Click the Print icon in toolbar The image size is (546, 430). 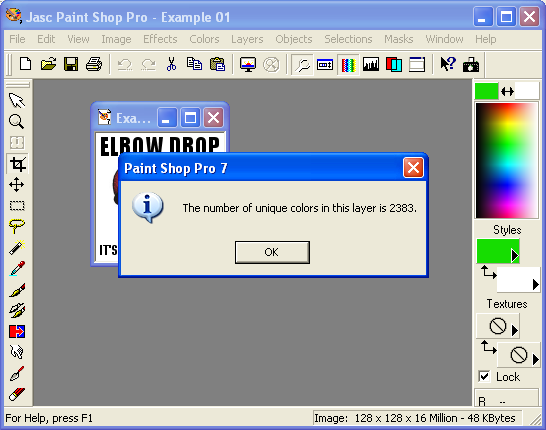94,64
